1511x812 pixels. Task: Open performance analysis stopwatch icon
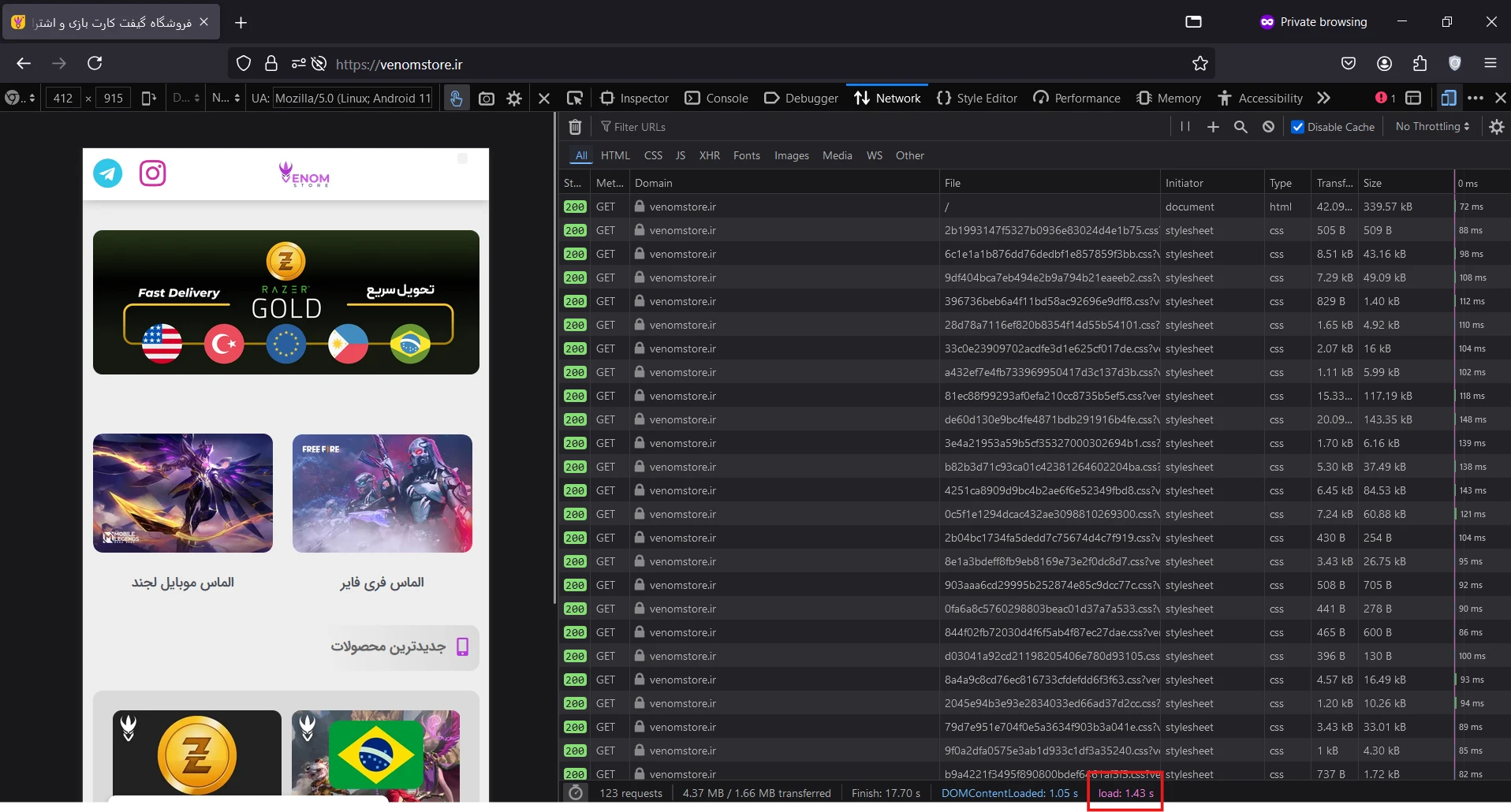(576, 793)
